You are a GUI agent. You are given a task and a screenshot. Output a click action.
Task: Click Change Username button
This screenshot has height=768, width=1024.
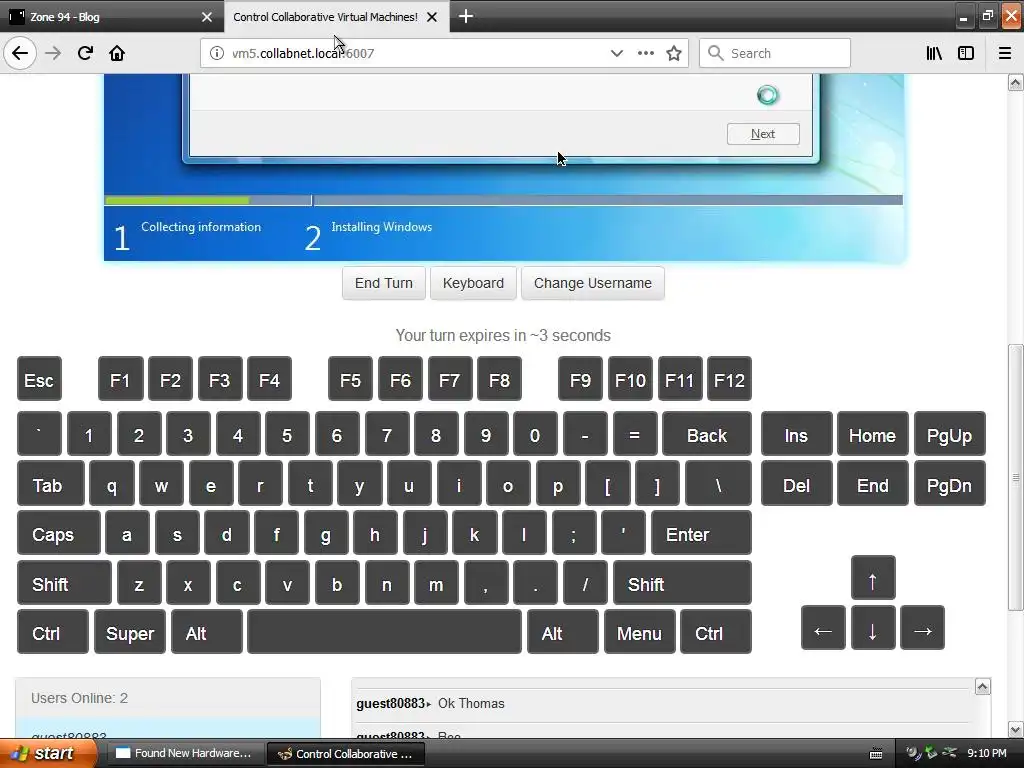point(592,283)
